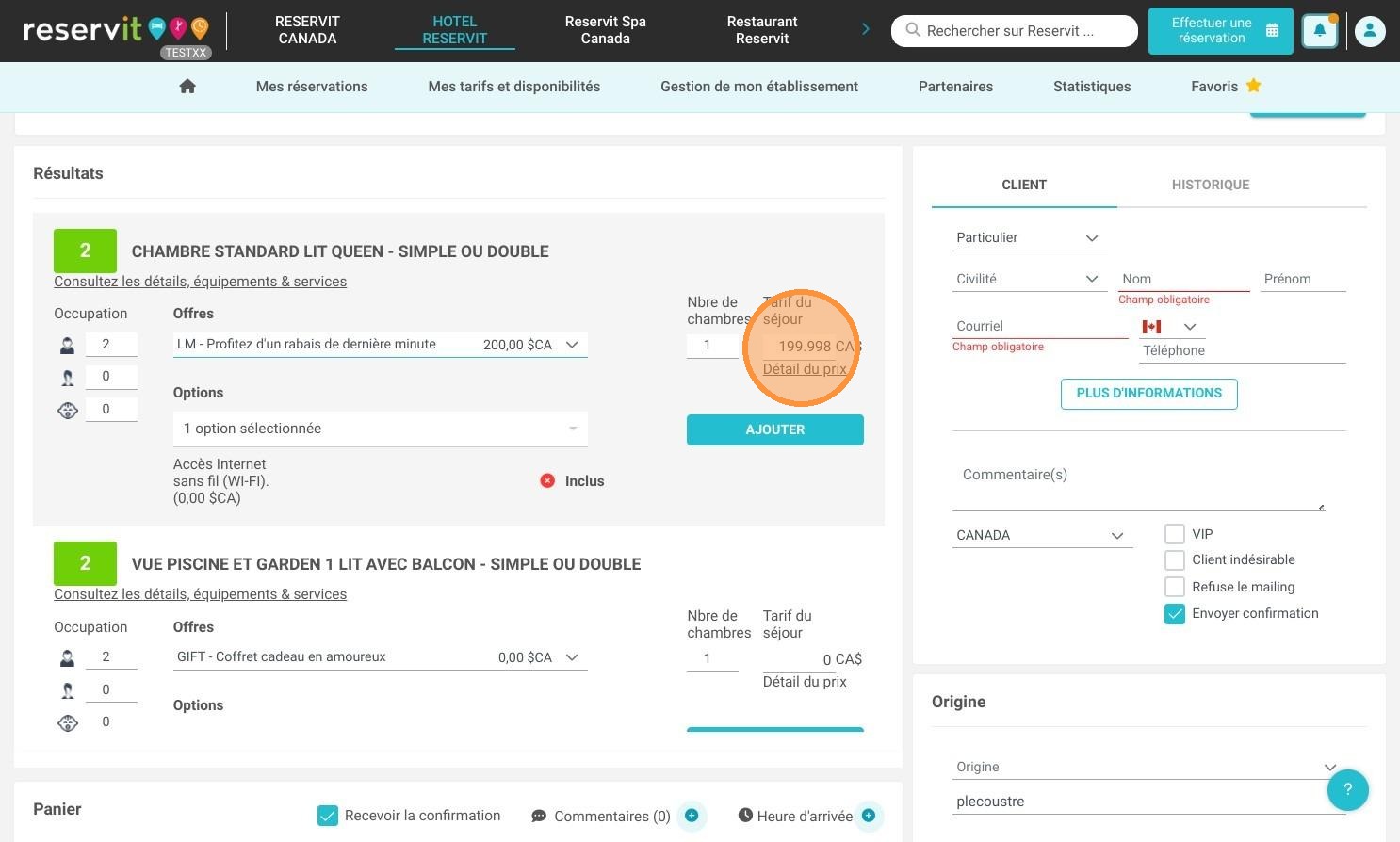Image resolution: width=1400 pixels, height=842 pixels.
Task: Check the VIP checkbox
Action: pyautogui.click(x=1175, y=534)
